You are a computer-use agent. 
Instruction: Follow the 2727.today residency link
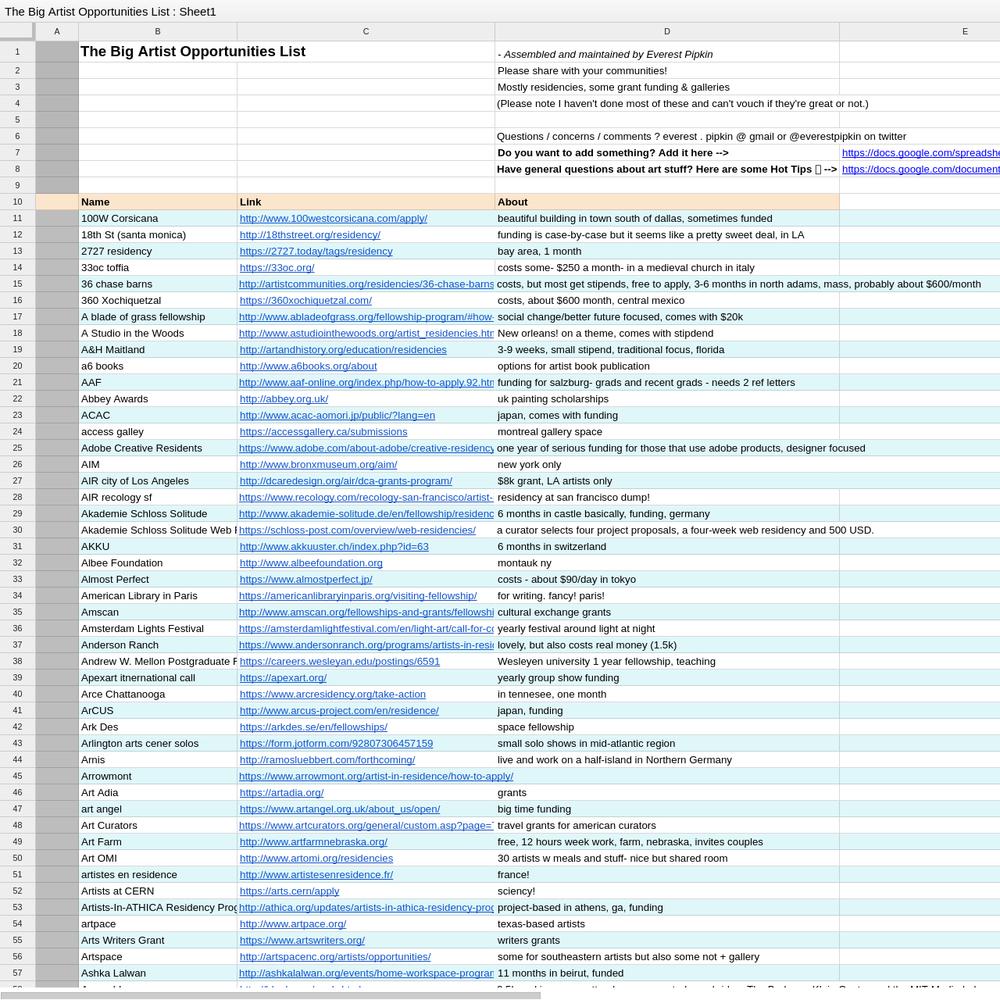(316, 251)
